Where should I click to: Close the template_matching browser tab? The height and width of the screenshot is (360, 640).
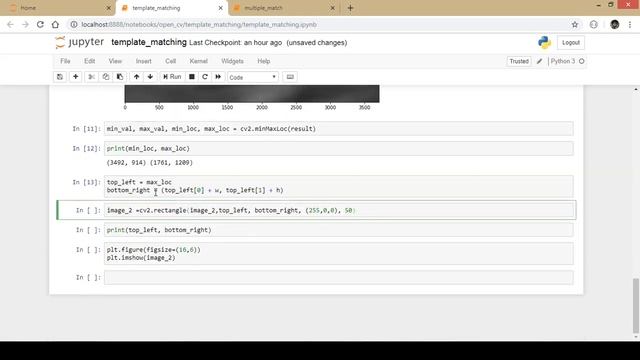(220, 8)
